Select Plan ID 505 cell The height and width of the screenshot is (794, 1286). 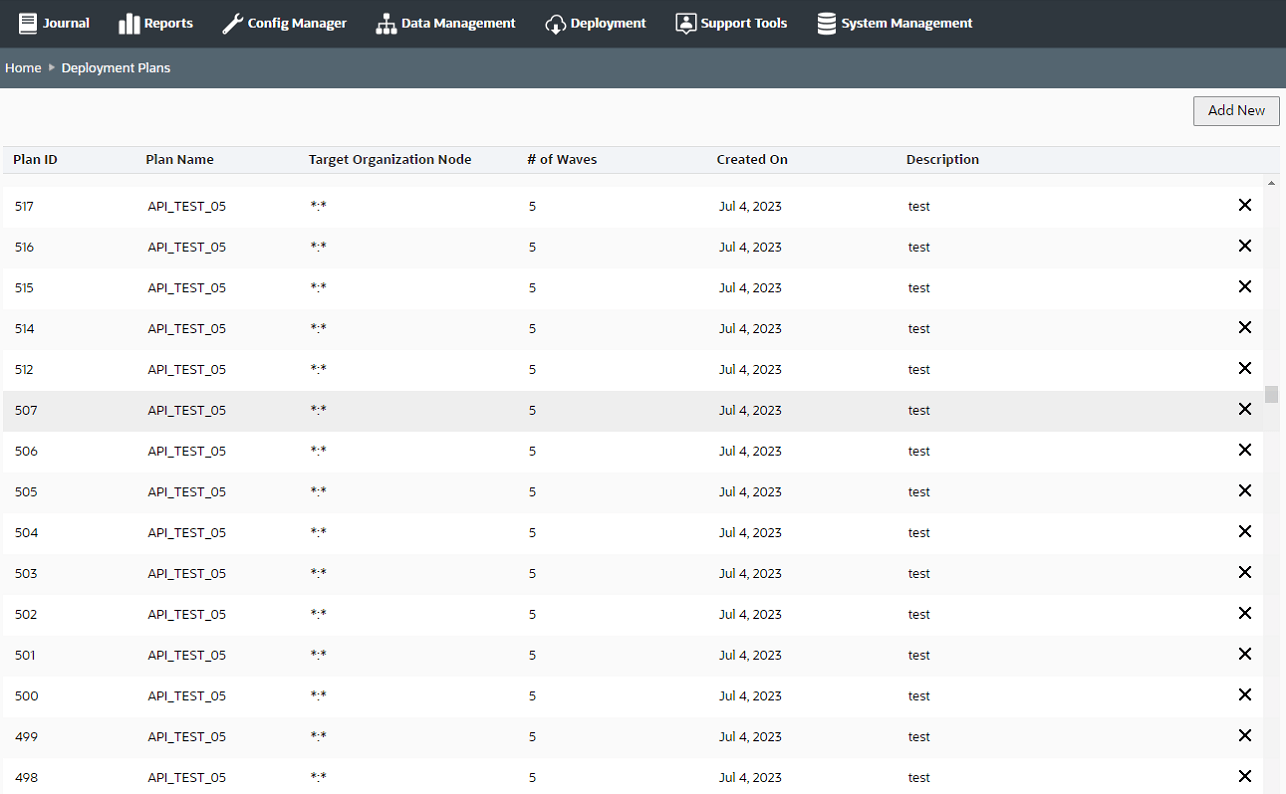click(x=26, y=492)
